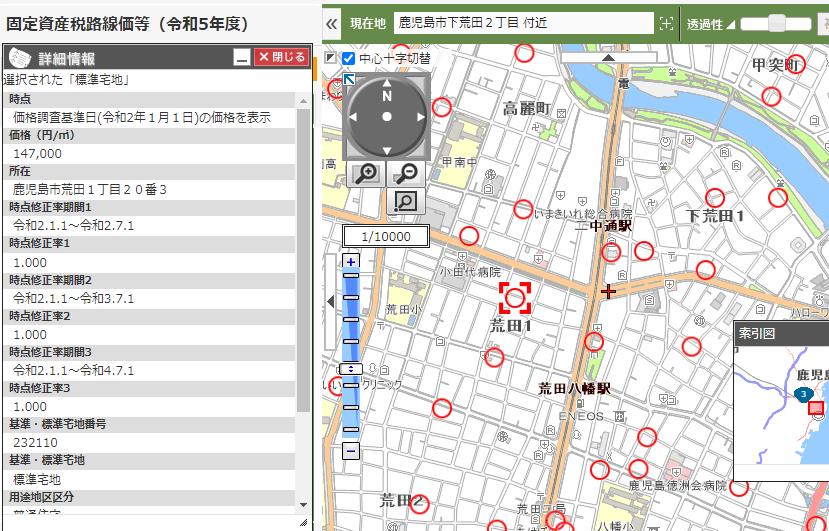The height and width of the screenshot is (531, 829).
Task: Click the zoom-in magnifier icon
Action: pyautogui.click(x=367, y=174)
